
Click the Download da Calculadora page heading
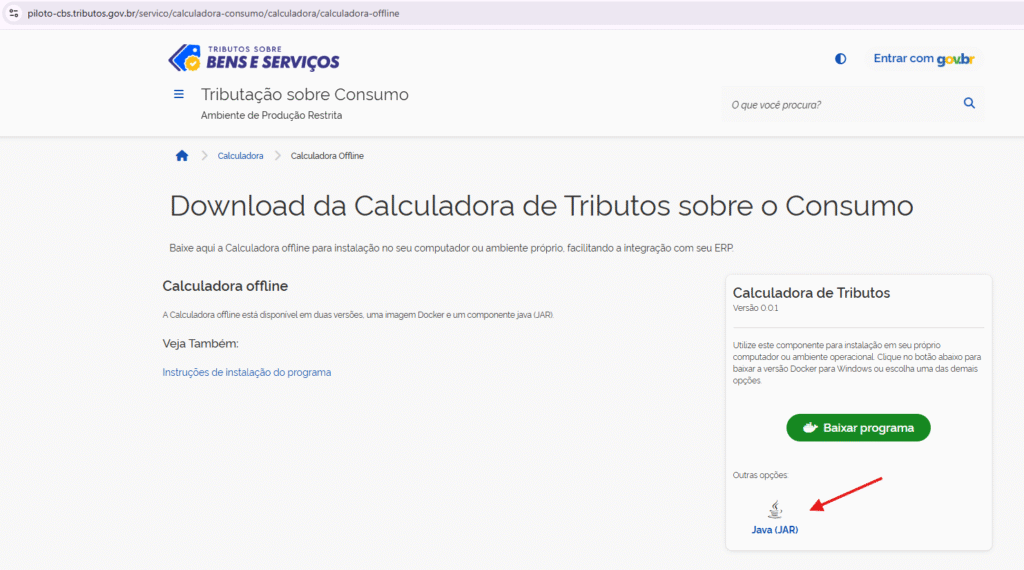pos(541,206)
